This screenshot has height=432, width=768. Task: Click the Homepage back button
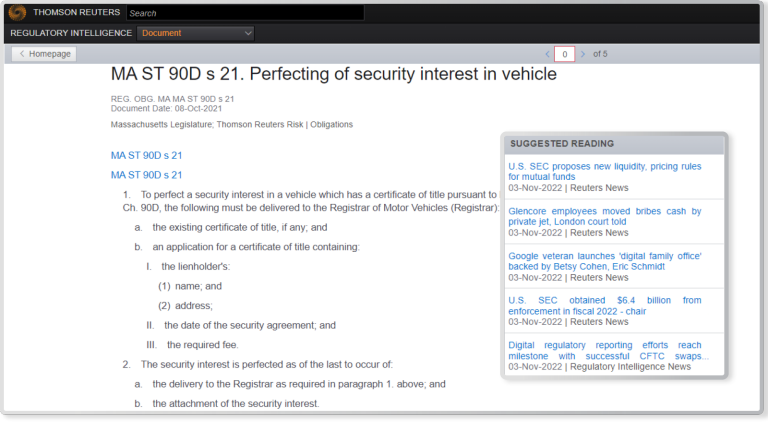[x=44, y=54]
